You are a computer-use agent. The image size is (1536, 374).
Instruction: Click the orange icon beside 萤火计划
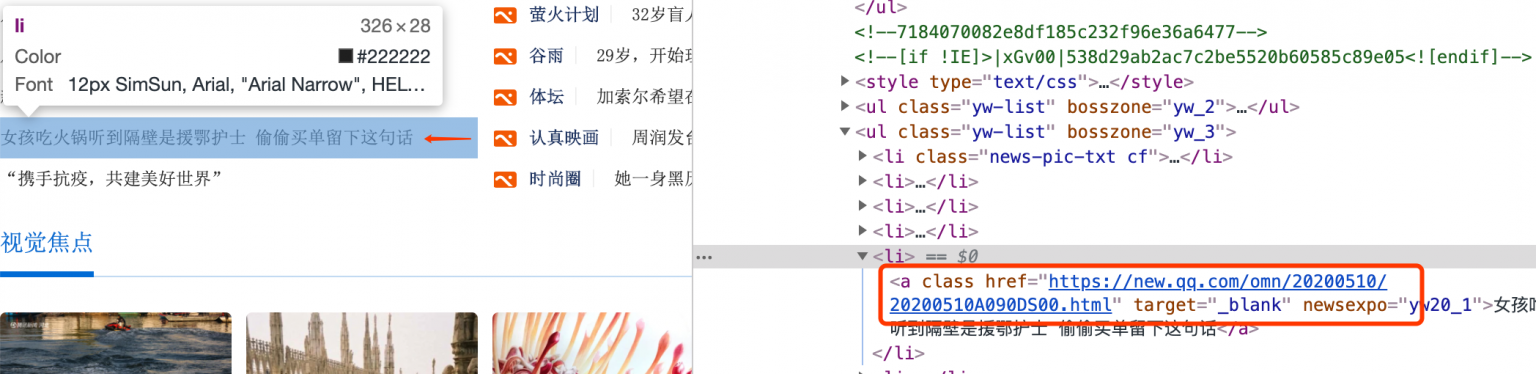click(x=504, y=15)
